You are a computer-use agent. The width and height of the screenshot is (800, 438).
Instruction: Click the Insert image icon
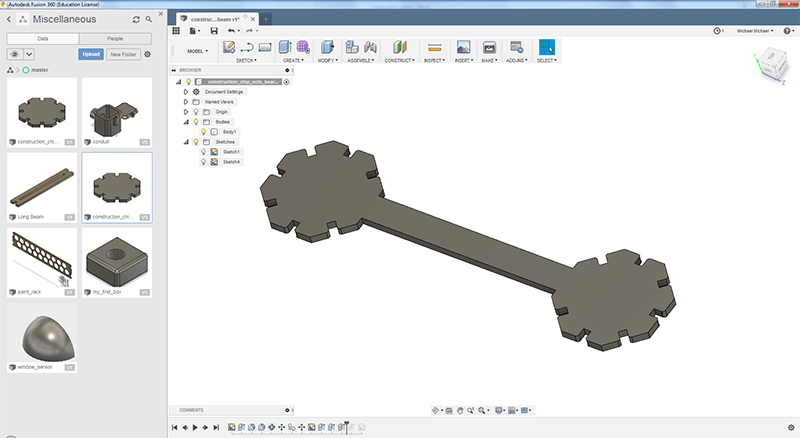pos(463,47)
